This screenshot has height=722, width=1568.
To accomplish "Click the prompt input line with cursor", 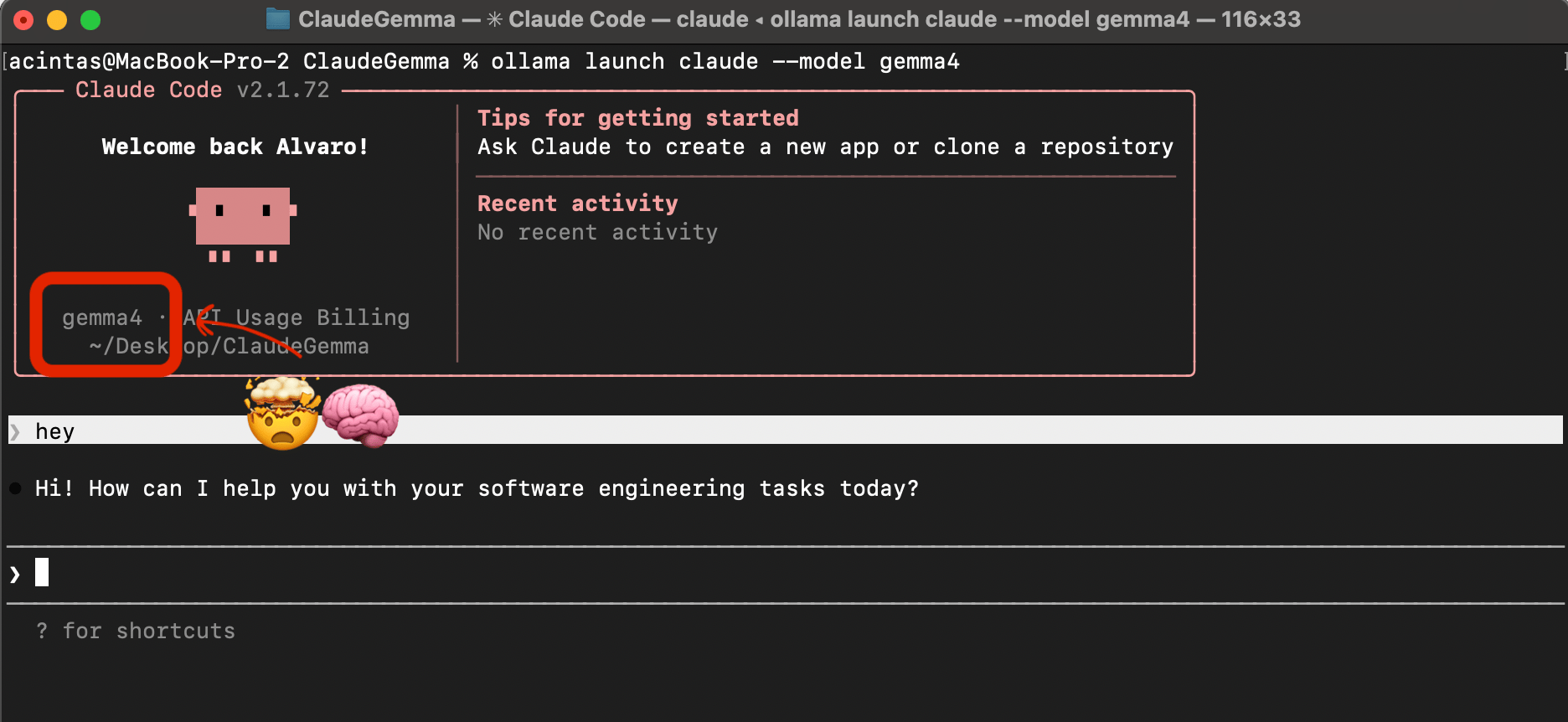I will click(785, 574).
